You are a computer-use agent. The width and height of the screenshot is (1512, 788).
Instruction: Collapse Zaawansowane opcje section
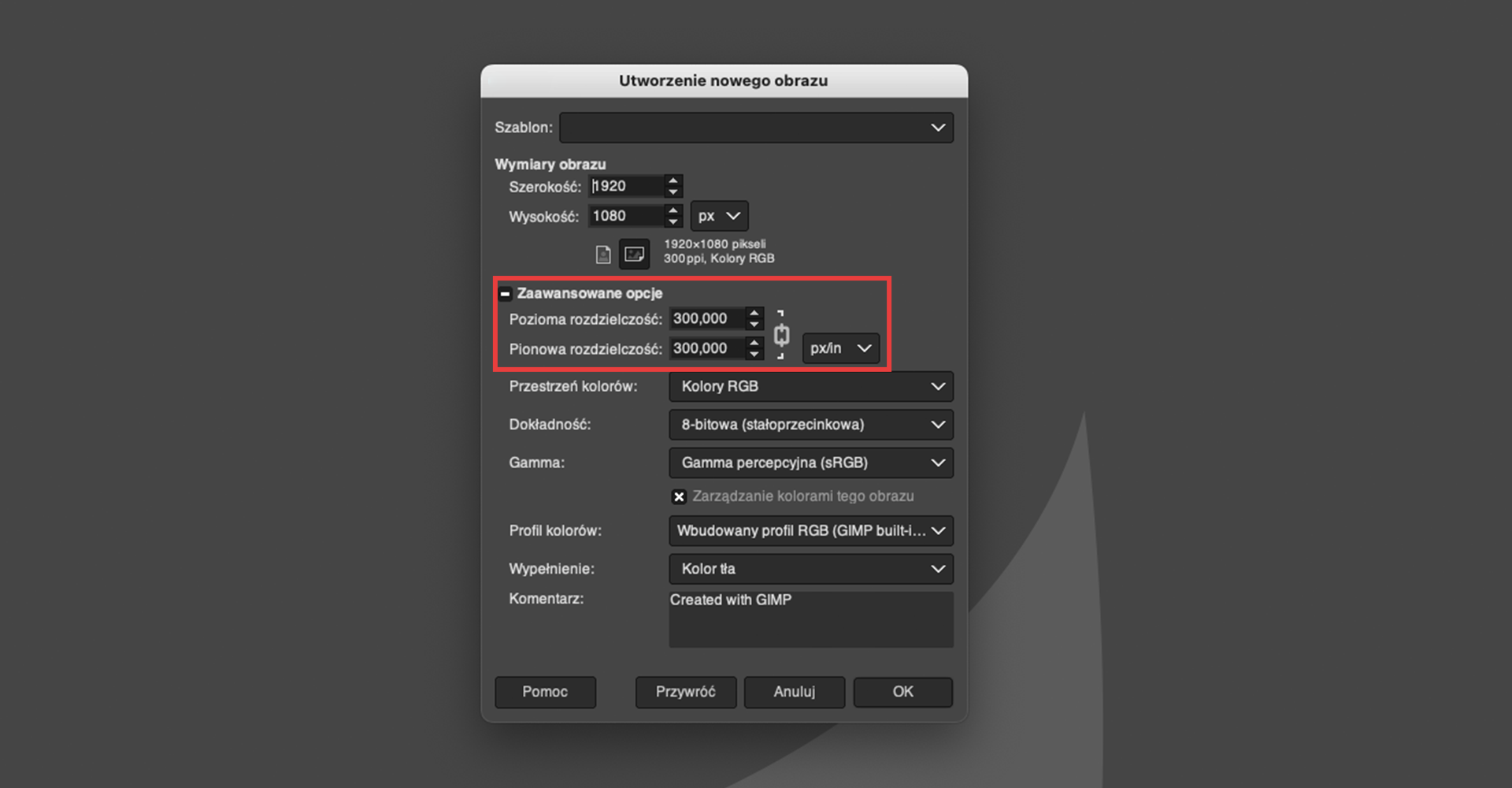505,294
